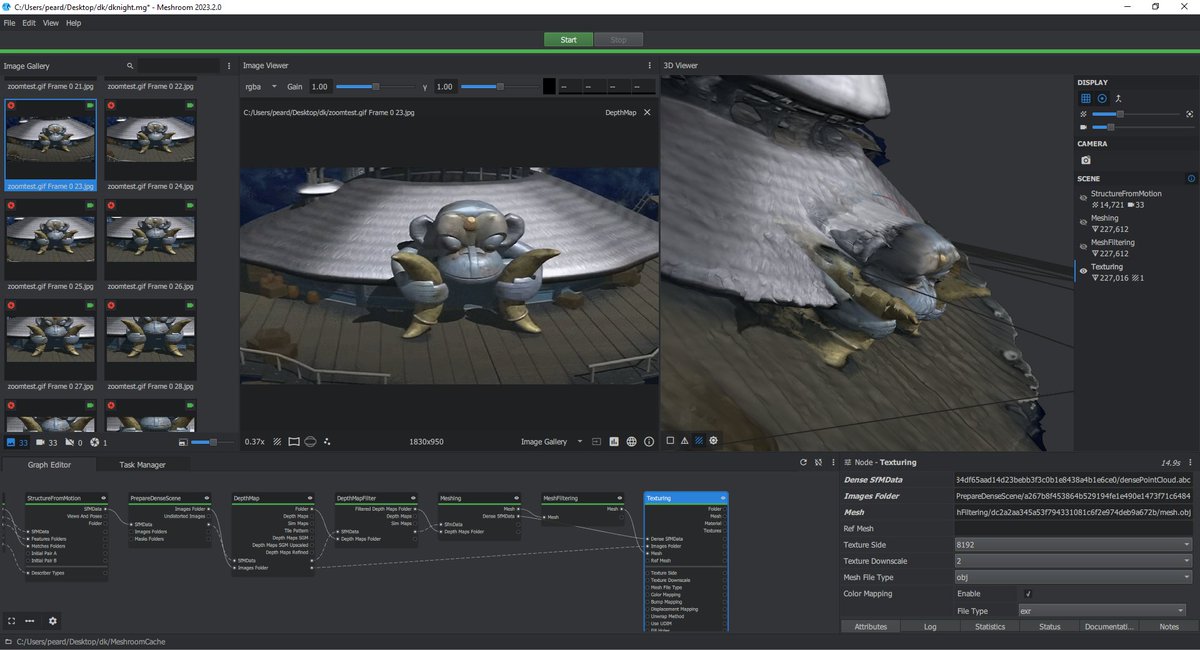Click the wireframe render mode icon in 3D Viewer
1200x650 pixels.
684,441
